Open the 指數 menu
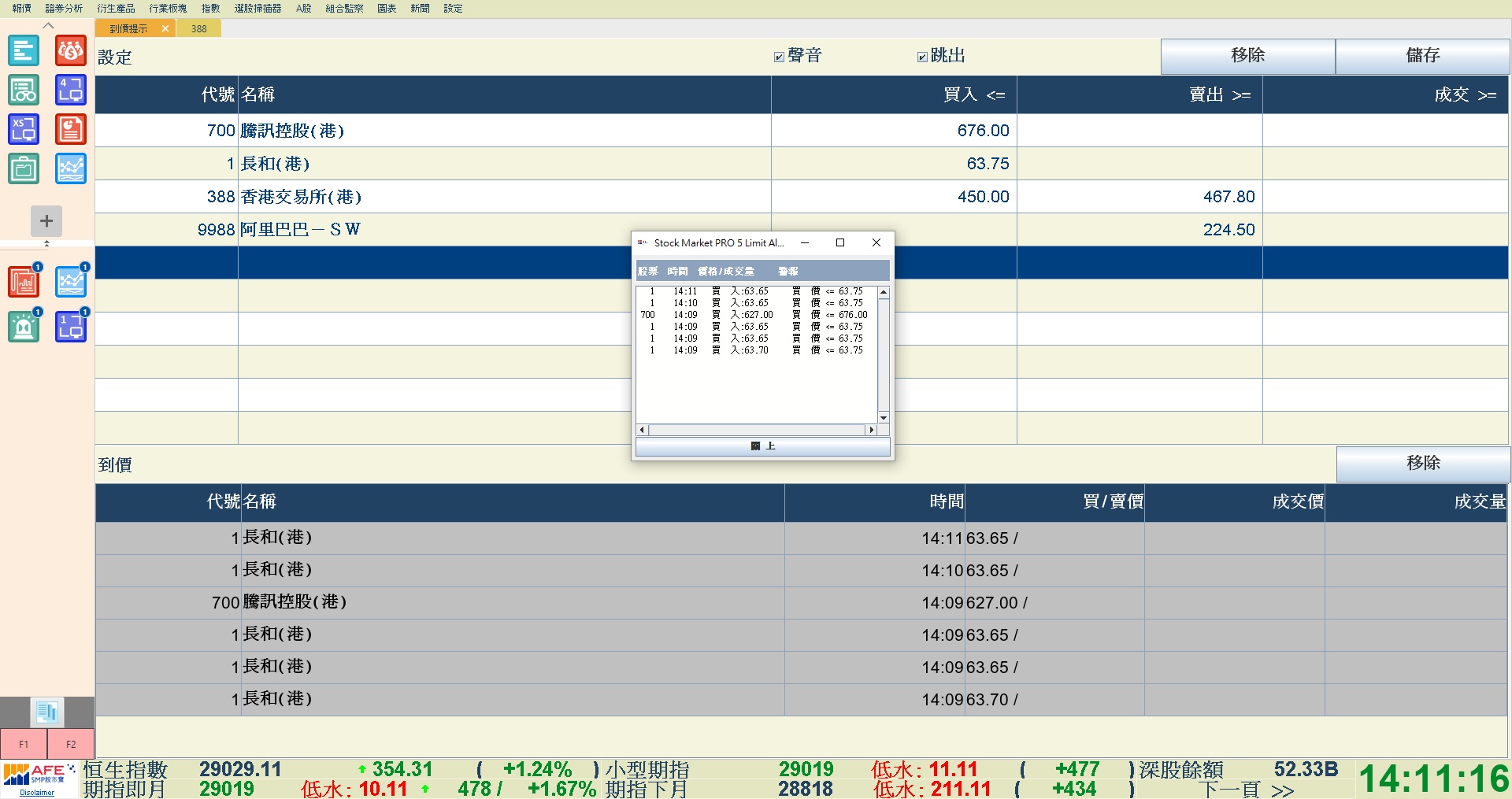The height and width of the screenshot is (799, 1512). [210, 9]
